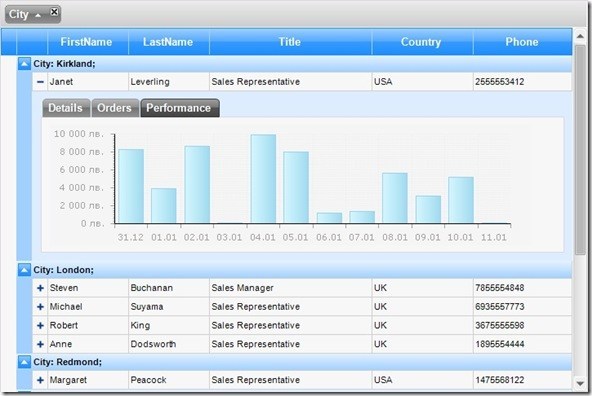Click the scrollbar up arrow

(580, 36)
